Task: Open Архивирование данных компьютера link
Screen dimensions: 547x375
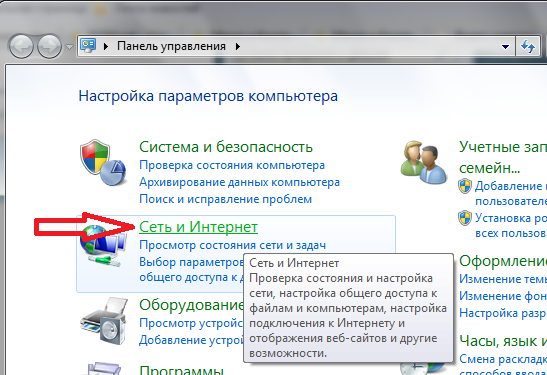Action: click(239, 182)
